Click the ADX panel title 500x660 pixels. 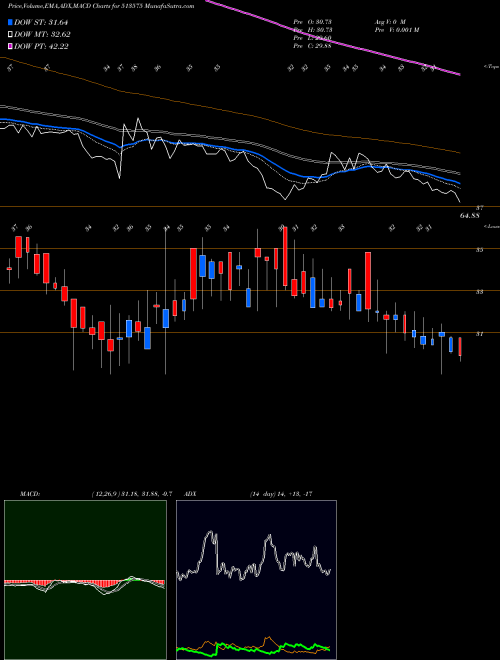tap(190, 494)
